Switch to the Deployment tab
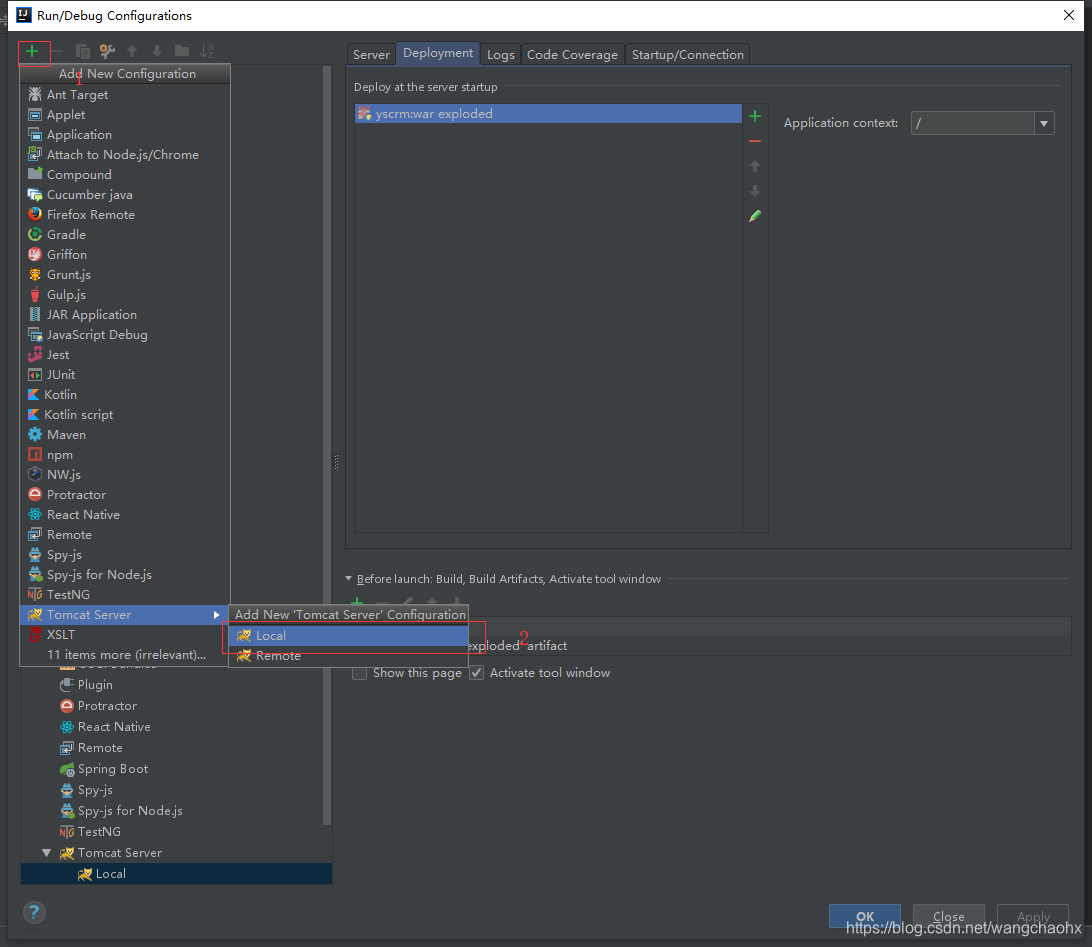The image size is (1092, 947). [438, 53]
